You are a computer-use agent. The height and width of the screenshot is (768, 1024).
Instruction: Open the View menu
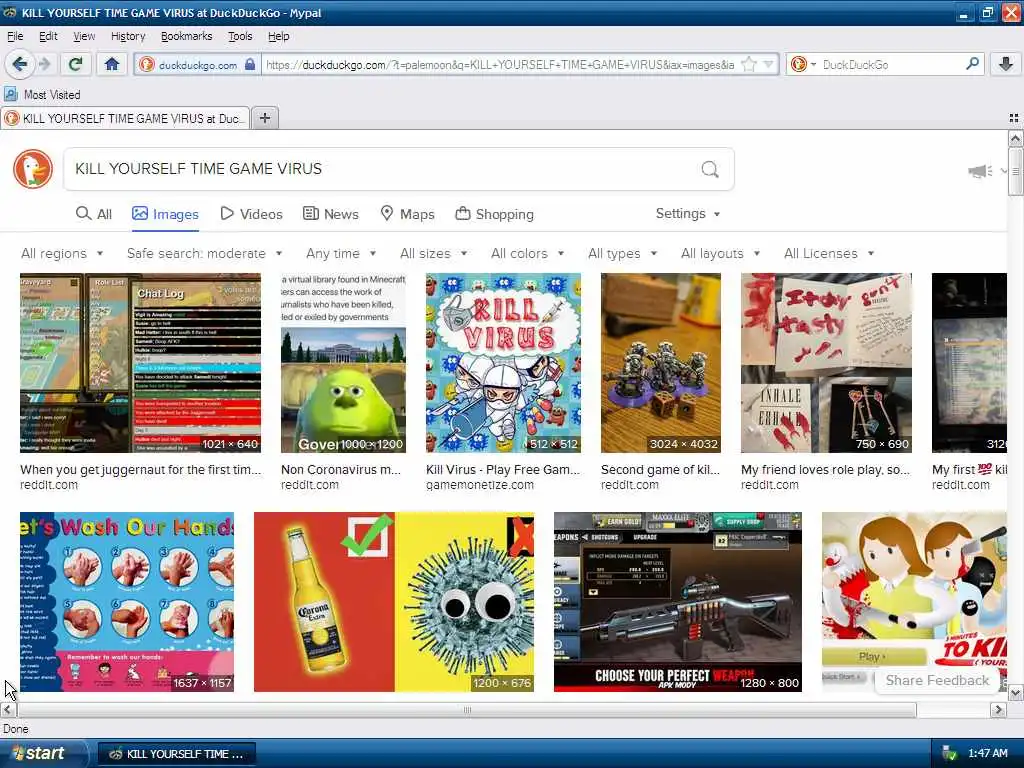point(84,37)
